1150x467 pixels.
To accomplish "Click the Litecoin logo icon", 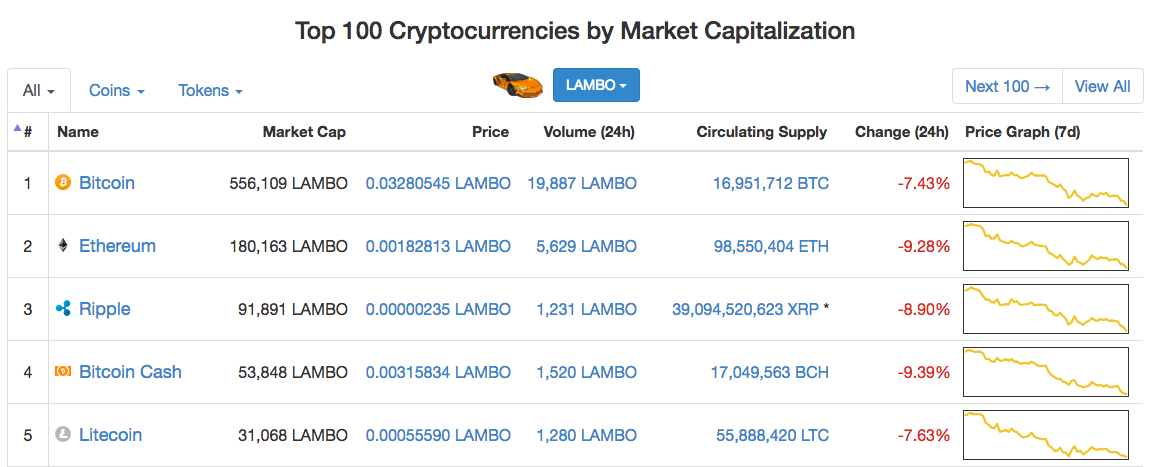I will pos(63,435).
